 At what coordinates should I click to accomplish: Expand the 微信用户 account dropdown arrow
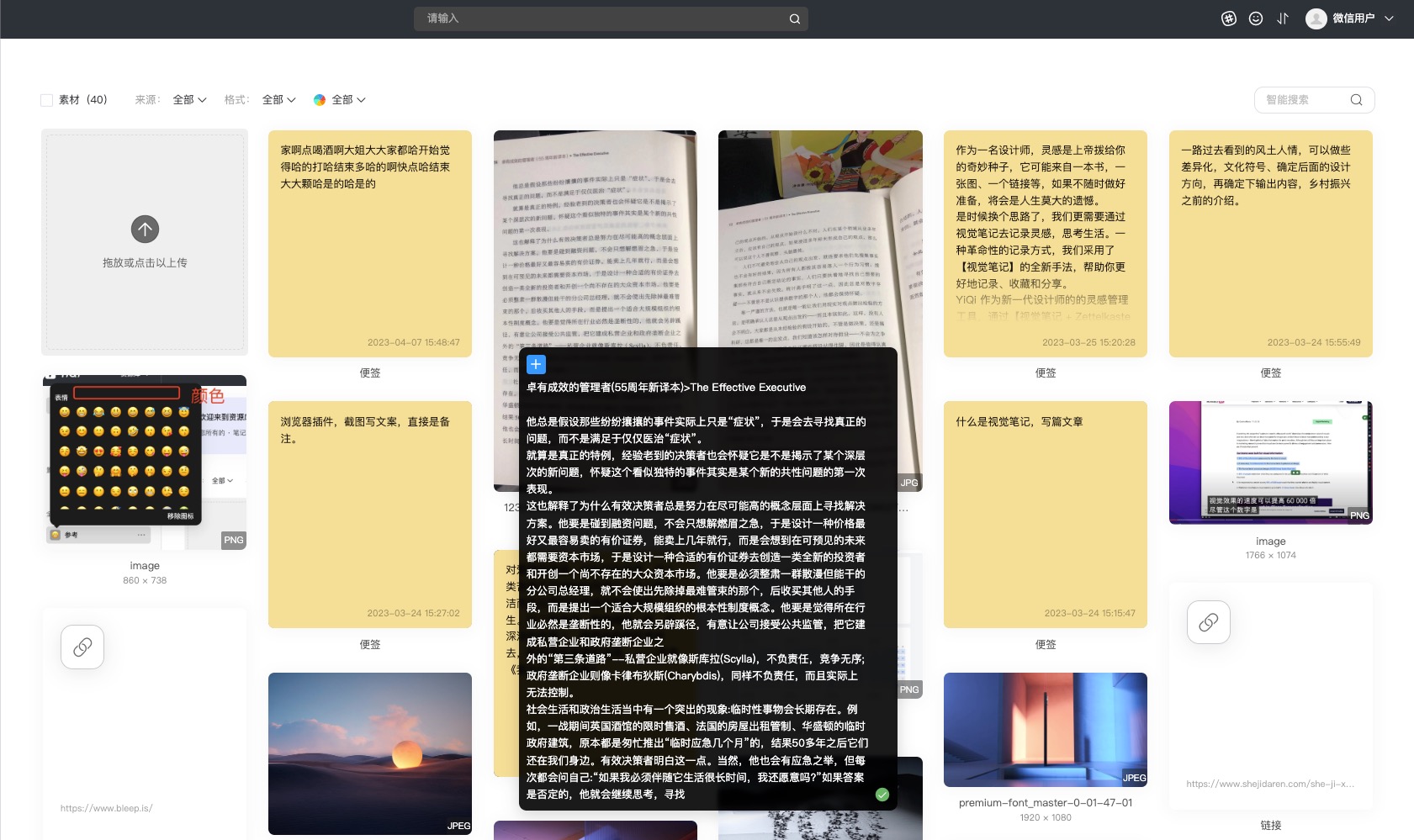1389,18
